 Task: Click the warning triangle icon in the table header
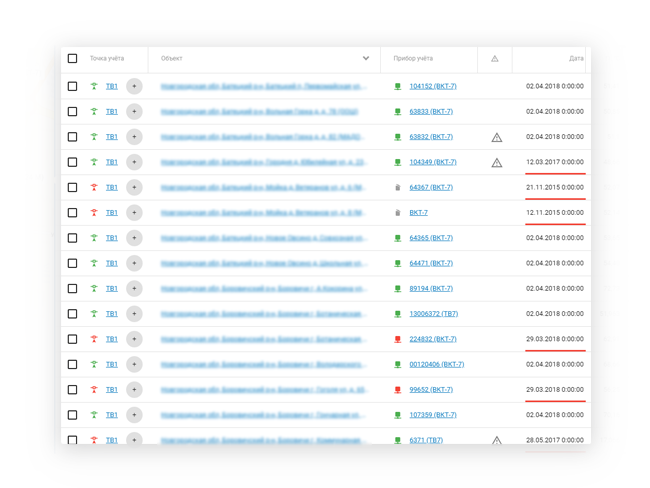(x=495, y=59)
